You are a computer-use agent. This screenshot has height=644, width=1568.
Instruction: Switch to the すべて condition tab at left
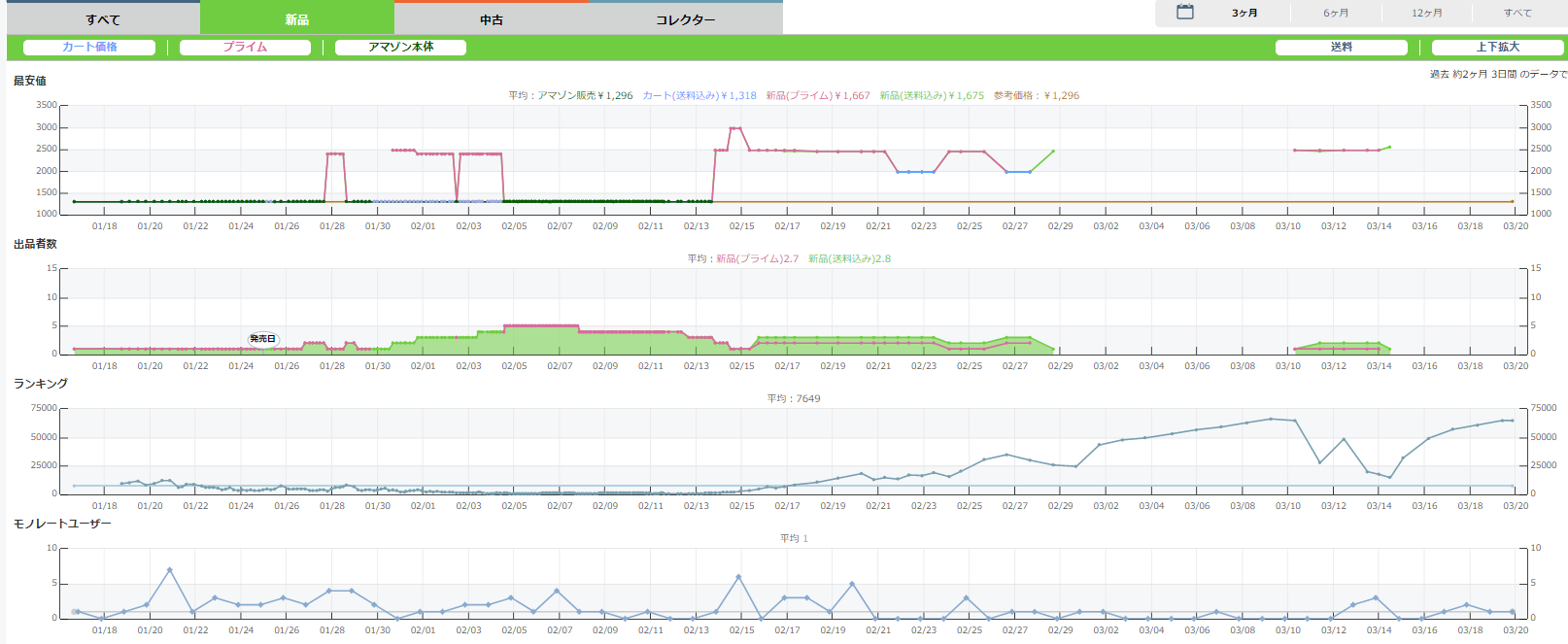102,19
